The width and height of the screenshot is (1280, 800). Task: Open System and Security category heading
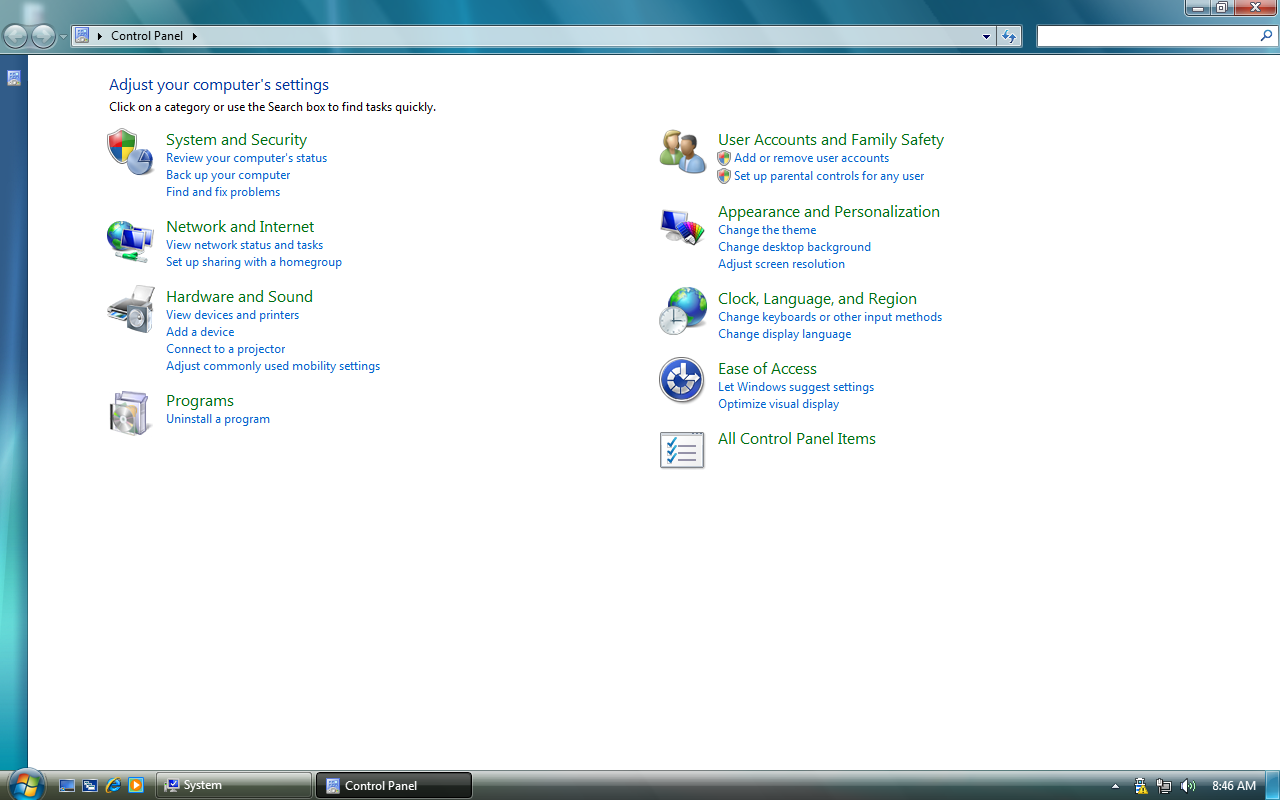[x=236, y=140]
